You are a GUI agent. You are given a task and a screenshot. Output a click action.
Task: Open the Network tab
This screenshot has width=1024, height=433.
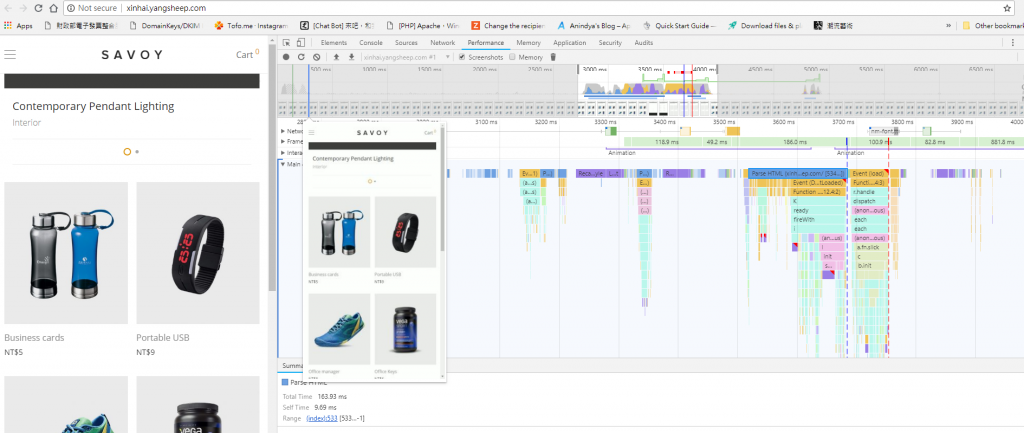pos(443,42)
